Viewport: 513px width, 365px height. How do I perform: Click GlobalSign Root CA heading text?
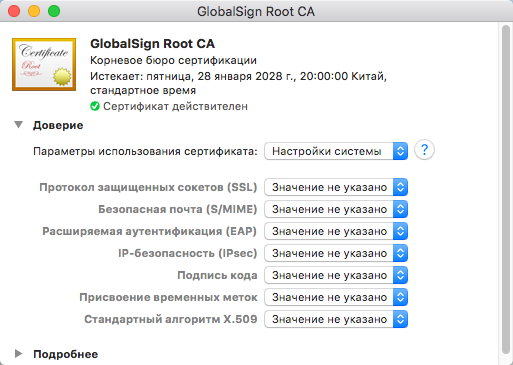point(152,44)
